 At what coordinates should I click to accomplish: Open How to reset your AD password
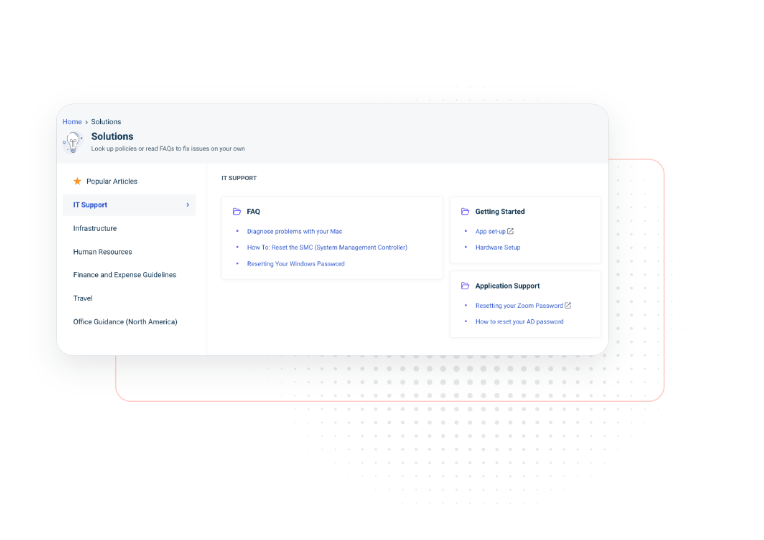(x=519, y=322)
